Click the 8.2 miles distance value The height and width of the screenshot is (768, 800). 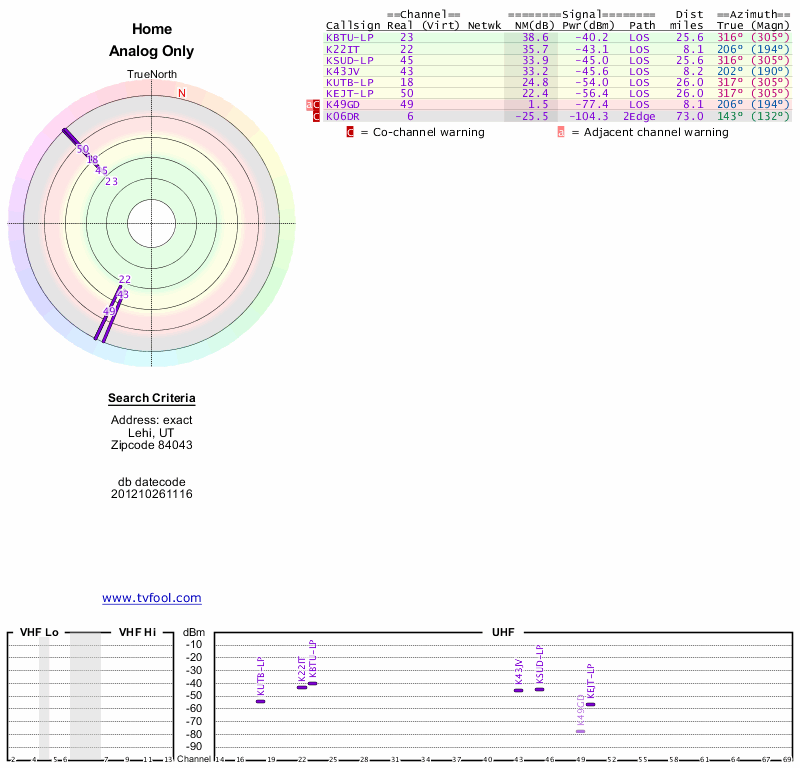(693, 71)
